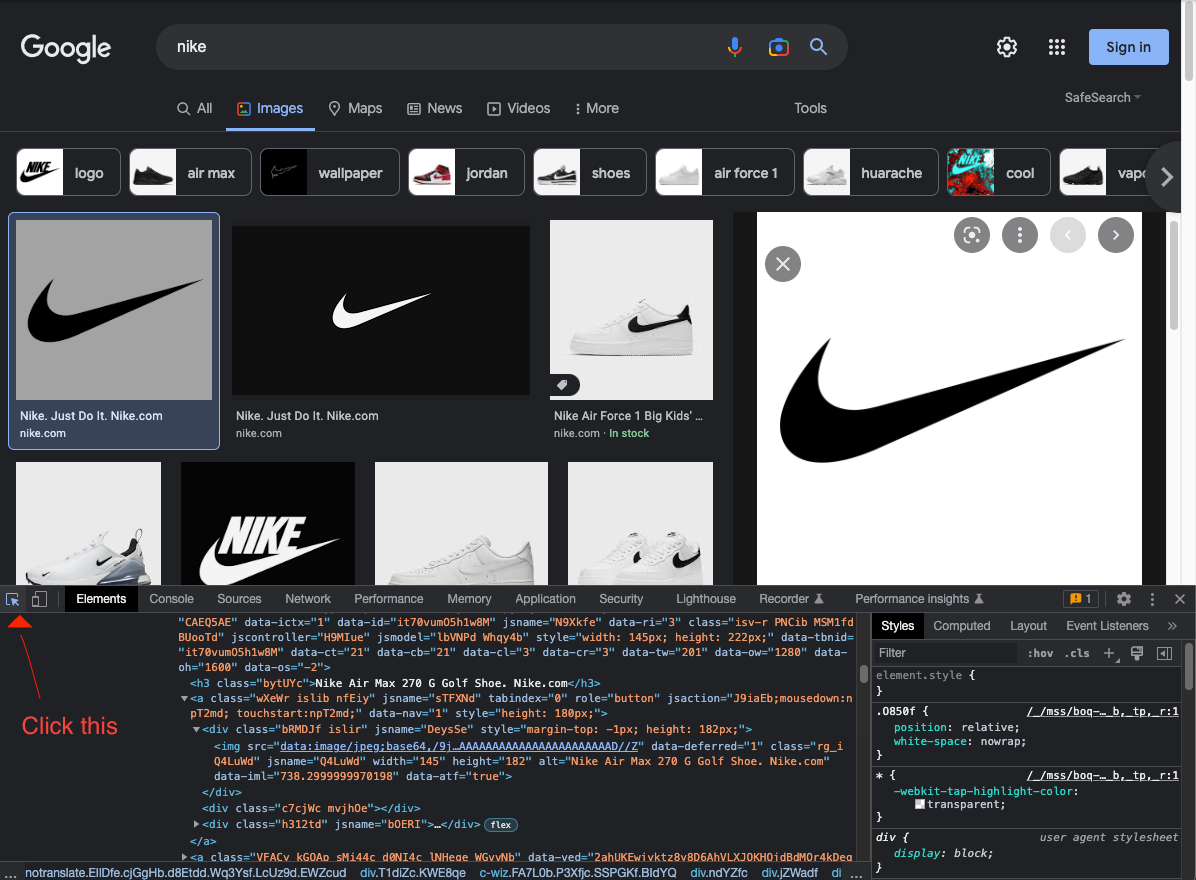Show more styles pane tabs chevron
This screenshot has width=1196, height=880.
click(x=1172, y=626)
